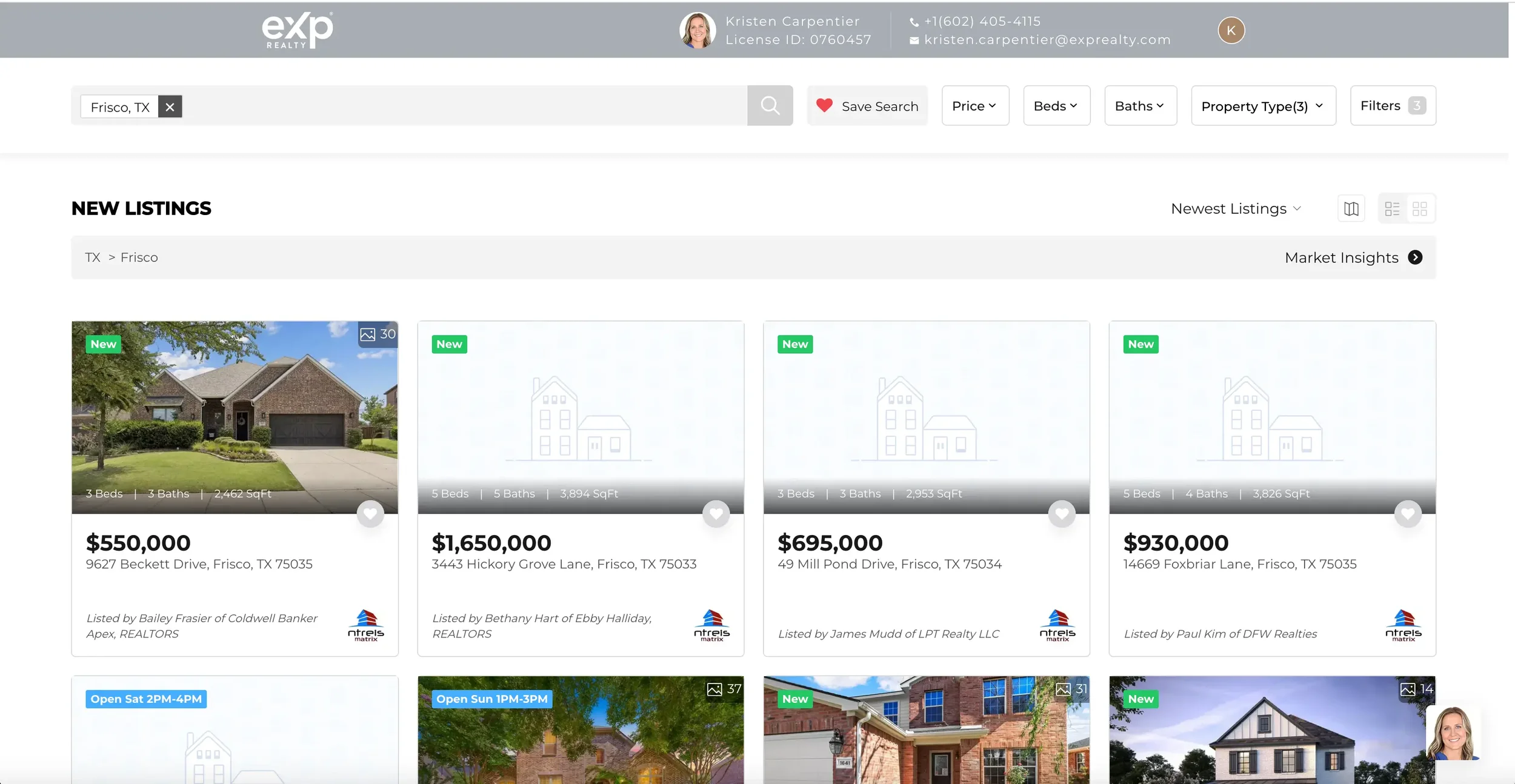Click email kristen.carpentier@exprealty.com
The image size is (1515, 784).
coord(1047,40)
